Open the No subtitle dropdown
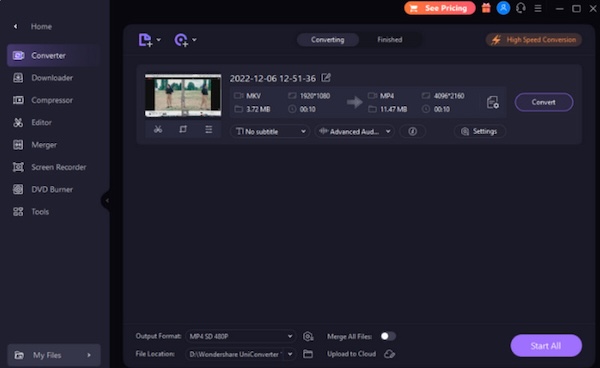This screenshot has width=600, height=368. coord(270,132)
